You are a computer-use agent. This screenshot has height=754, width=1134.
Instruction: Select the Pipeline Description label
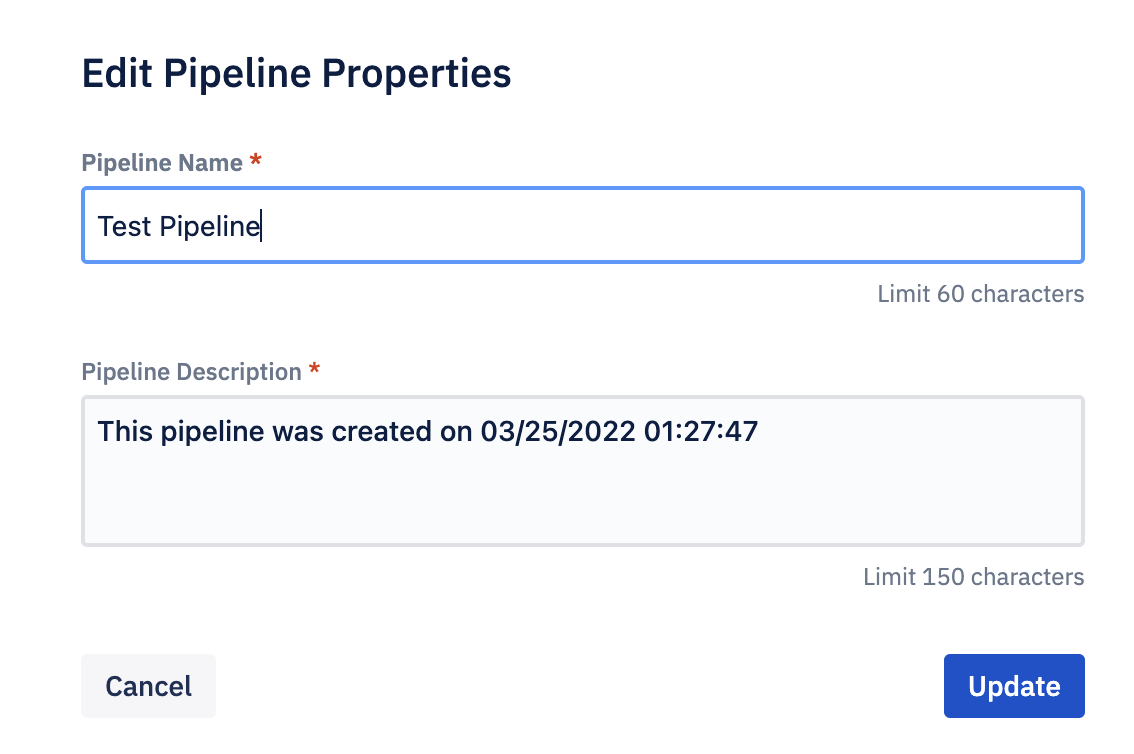(x=192, y=372)
